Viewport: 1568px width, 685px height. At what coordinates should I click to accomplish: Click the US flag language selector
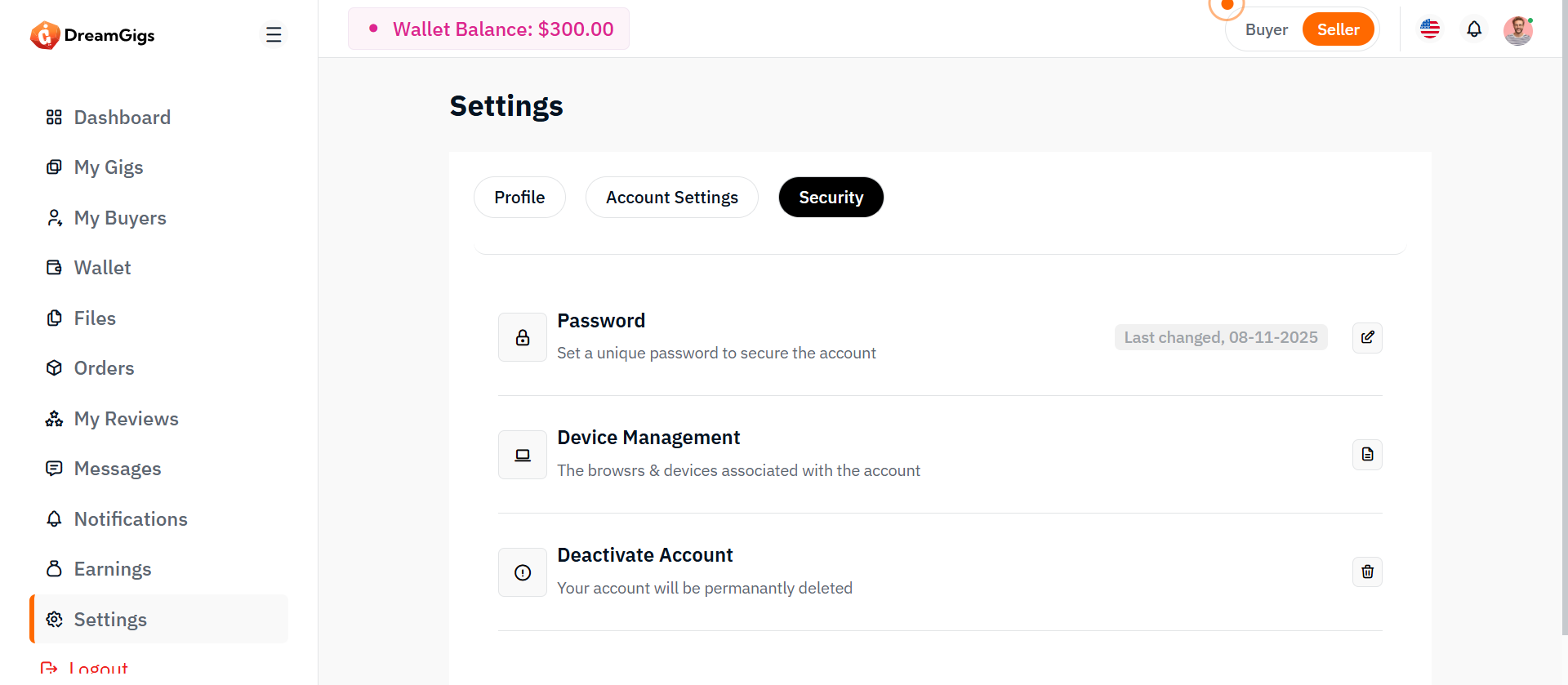click(1430, 29)
